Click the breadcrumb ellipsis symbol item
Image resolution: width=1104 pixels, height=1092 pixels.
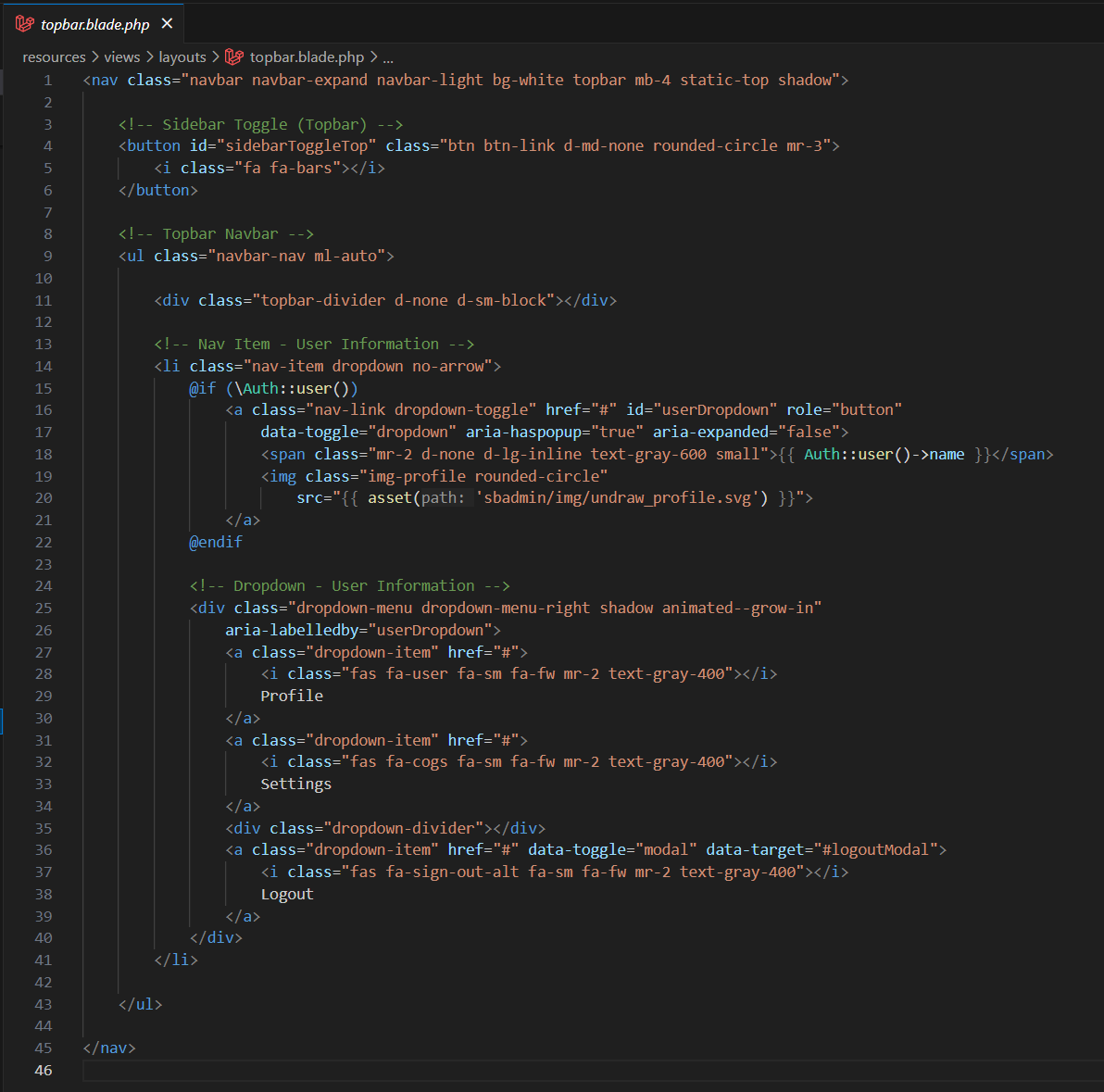tap(388, 57)
